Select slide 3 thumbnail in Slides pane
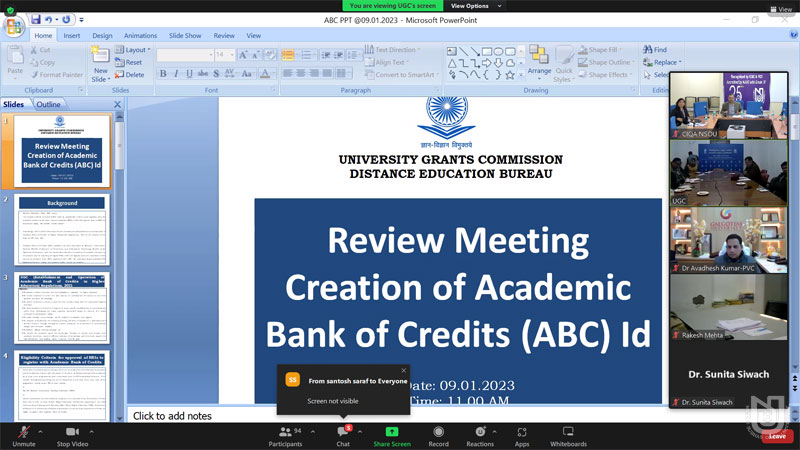Screen dimensions: 800x450 (x=62, y=308)
